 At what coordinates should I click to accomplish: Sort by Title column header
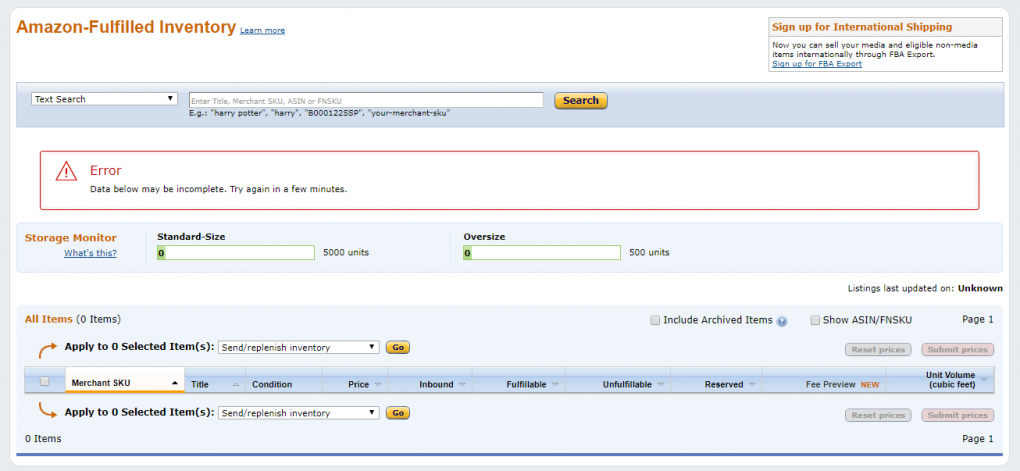(200, 385)
